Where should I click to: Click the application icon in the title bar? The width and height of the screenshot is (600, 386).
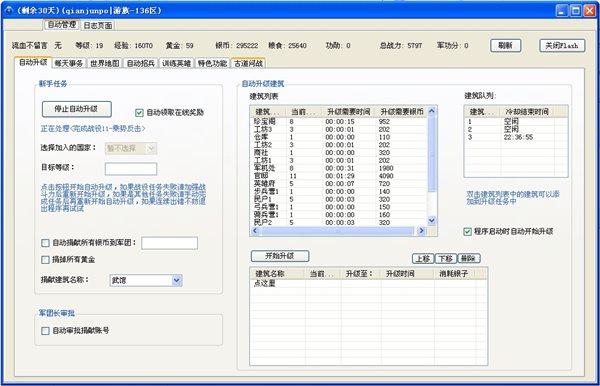(x=8, y=10)
